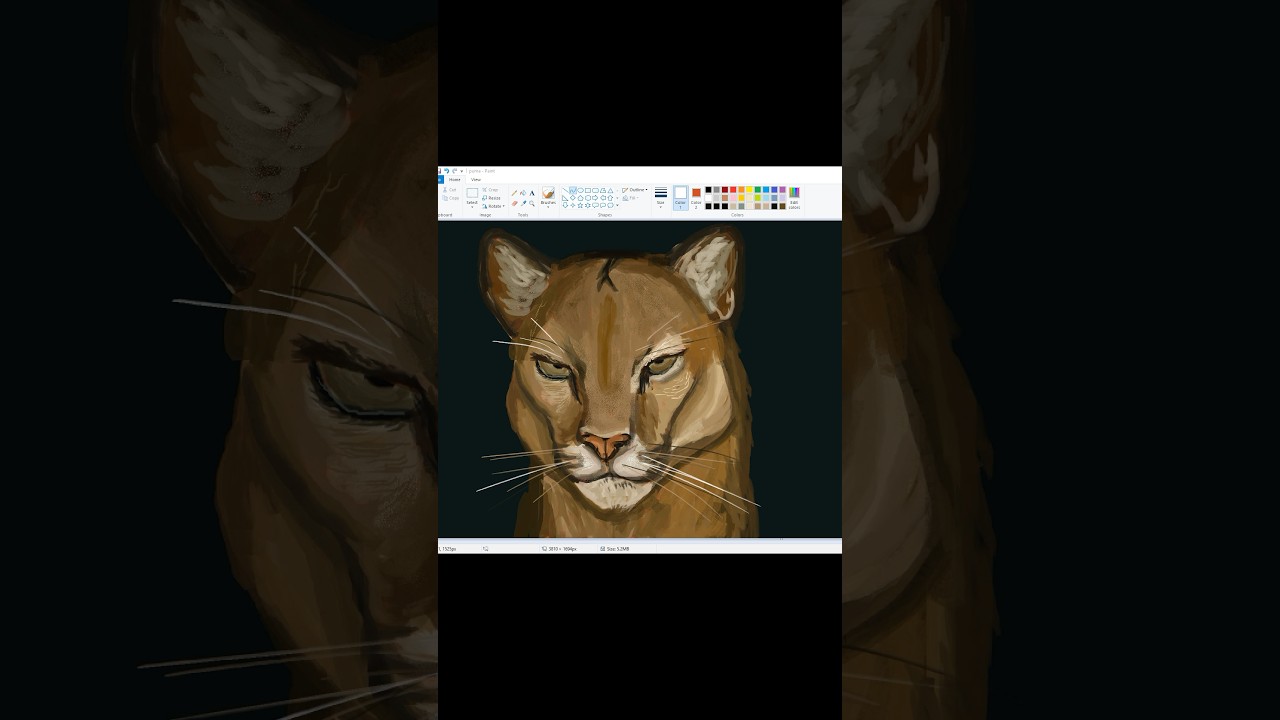Viewport: 1280px width, 720px height.
Task: Pick the brown swatch in second palette row
Action: [725, 198]
